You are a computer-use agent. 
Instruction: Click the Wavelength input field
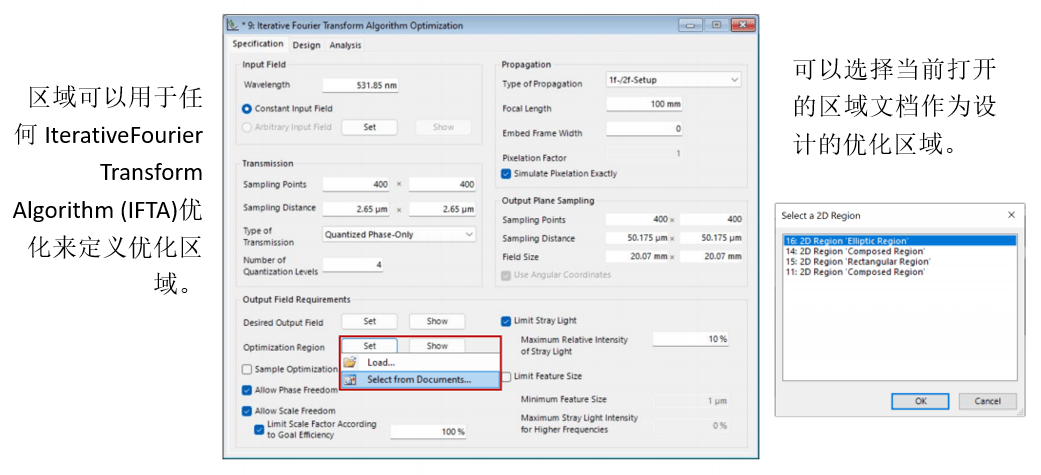[360, 85]
